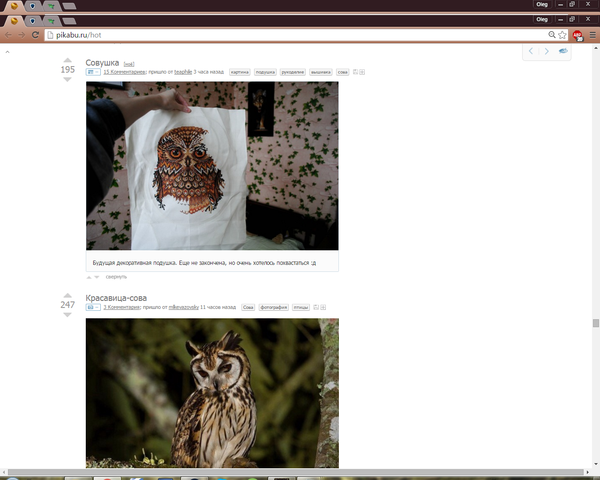Screen dimensions: 600x480
Task: Click the red Adblock extension icon
Action: coord(577,34)
